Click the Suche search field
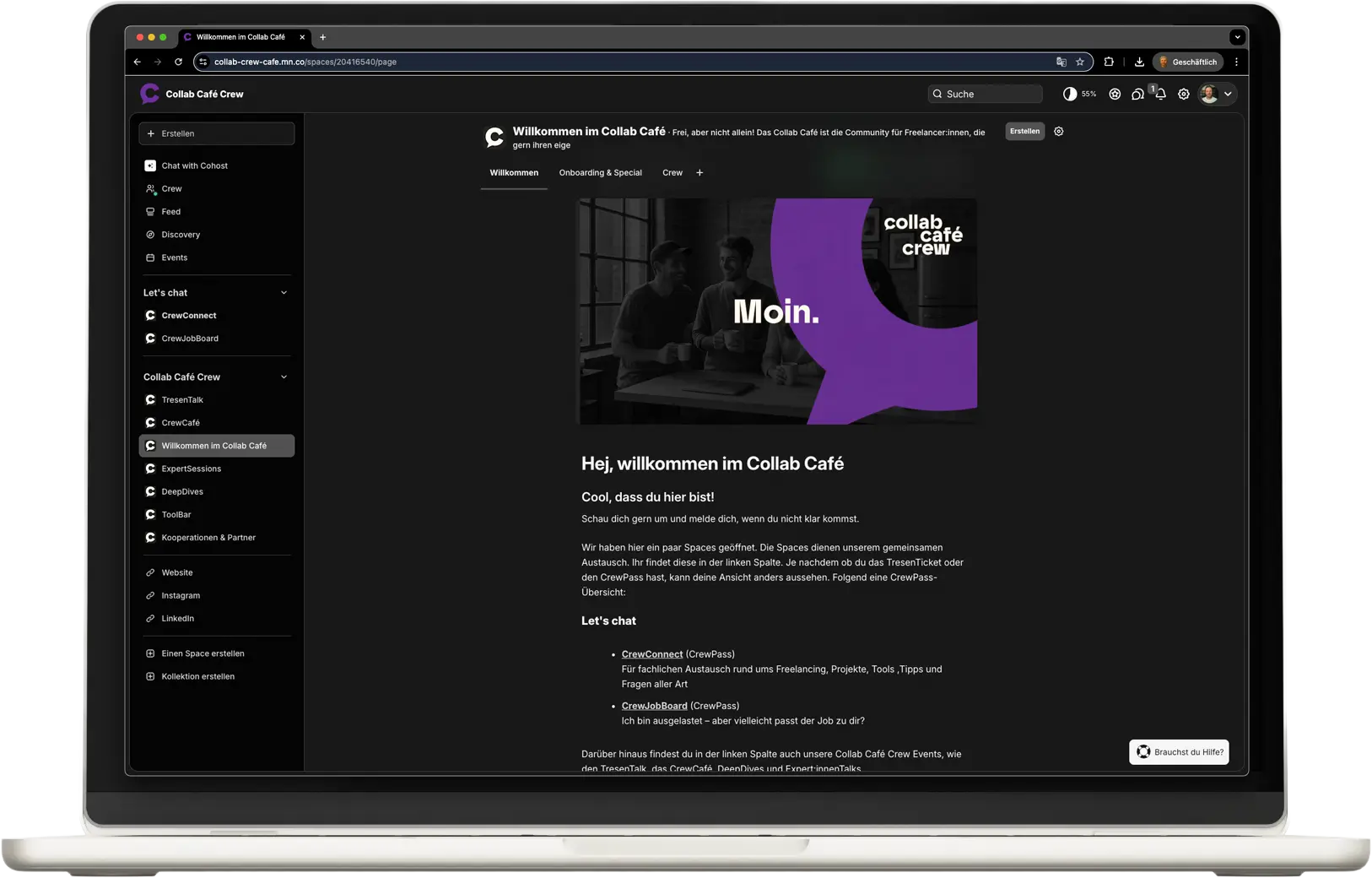This screenshot has width=1372, height=878. coord(986,95)
